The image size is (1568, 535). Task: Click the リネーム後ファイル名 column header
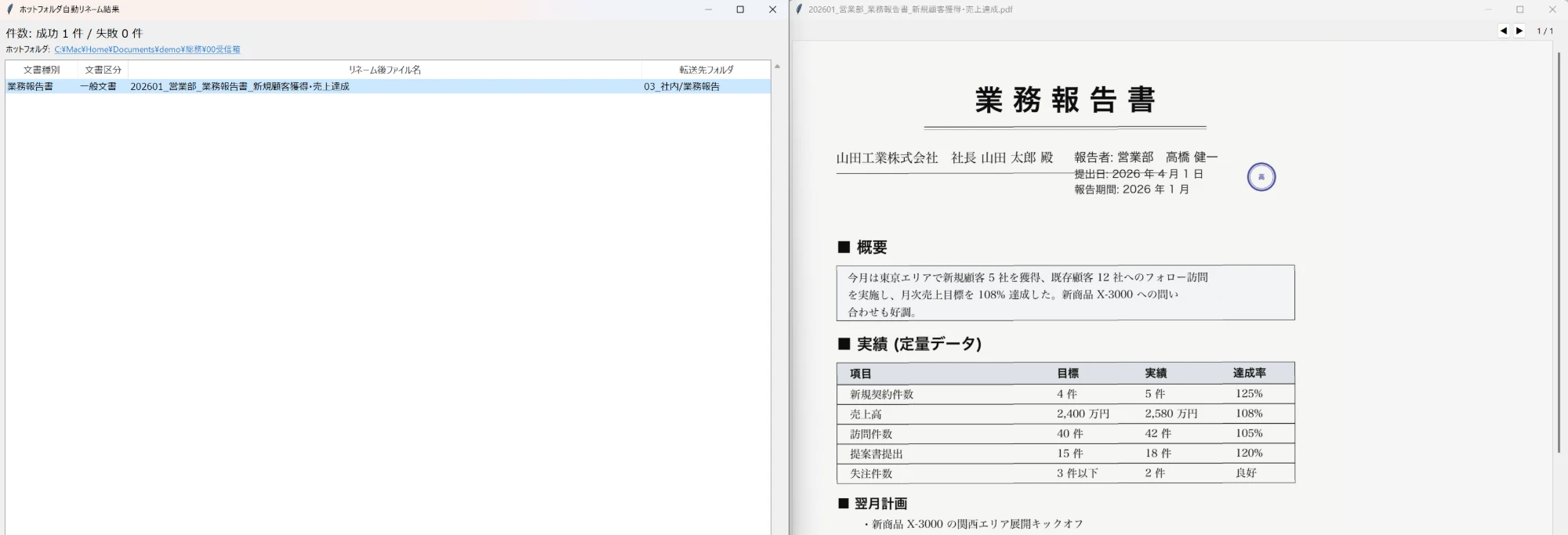[x=385, y=70]
